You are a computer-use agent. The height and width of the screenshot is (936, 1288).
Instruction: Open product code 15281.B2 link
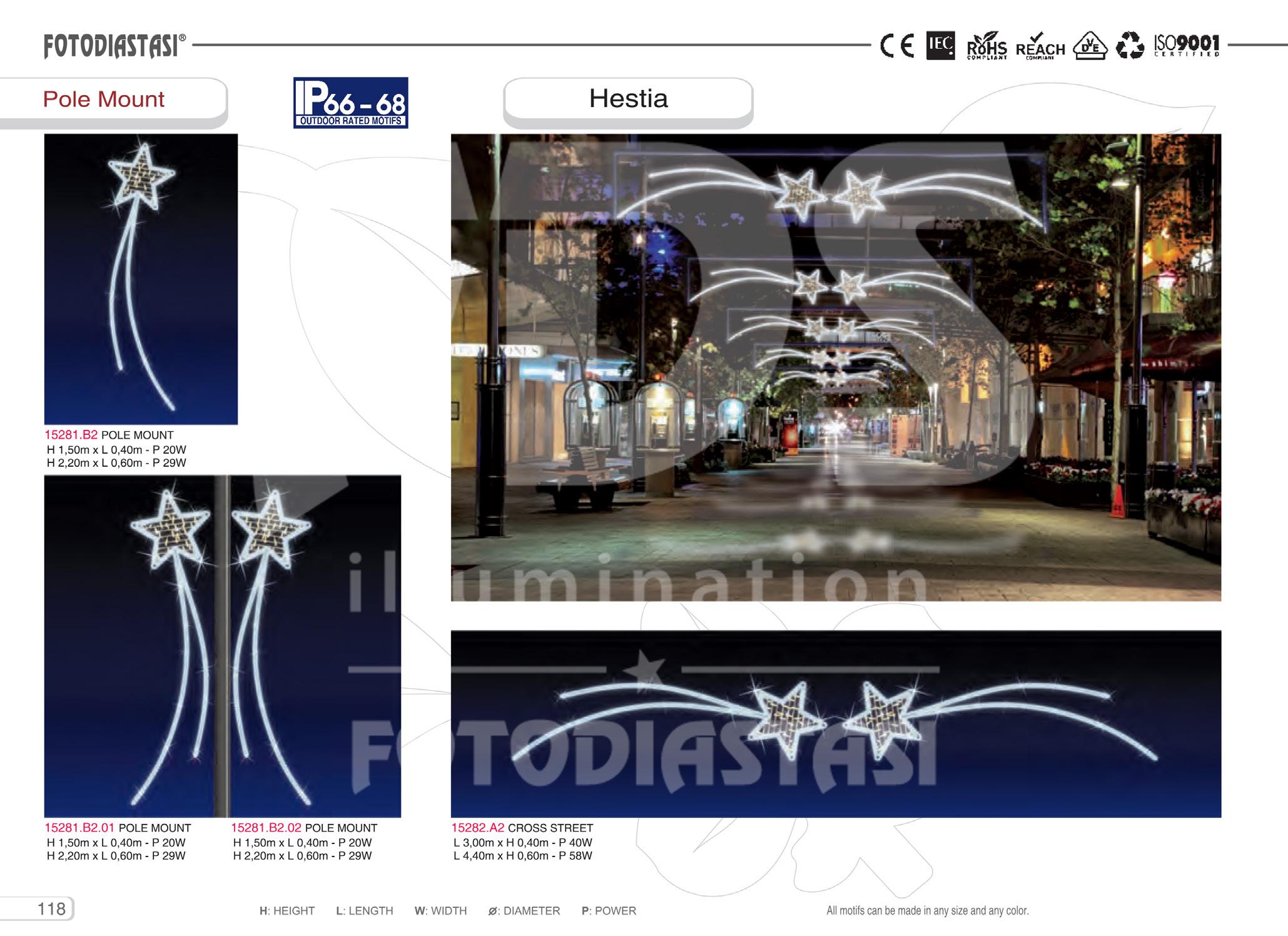71,435
